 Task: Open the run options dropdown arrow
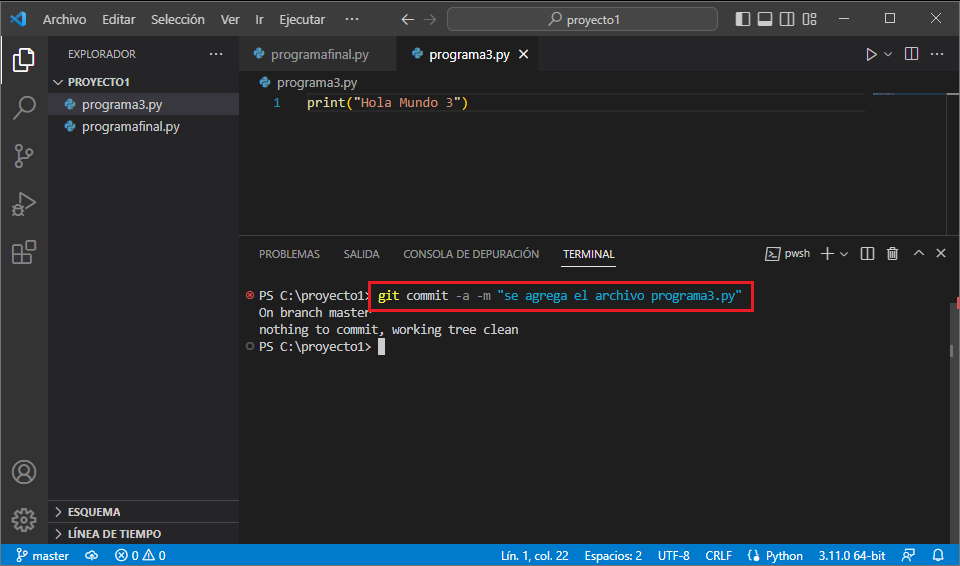click(x=888, y=55)
